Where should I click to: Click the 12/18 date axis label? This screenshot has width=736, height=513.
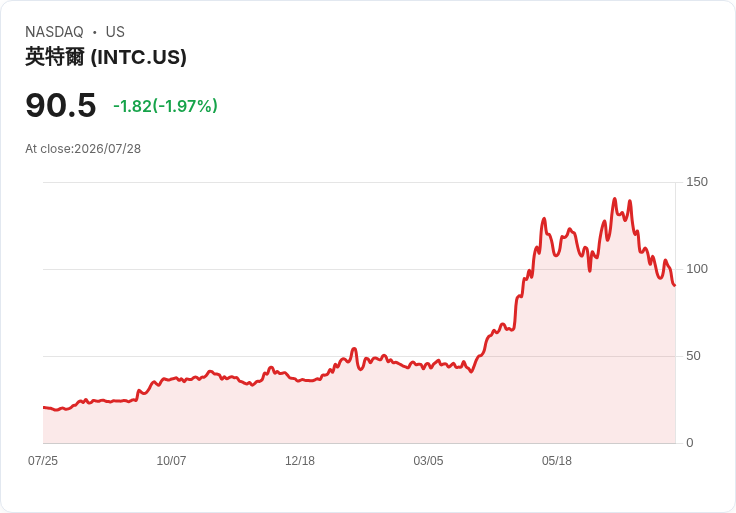coord(300,460)
